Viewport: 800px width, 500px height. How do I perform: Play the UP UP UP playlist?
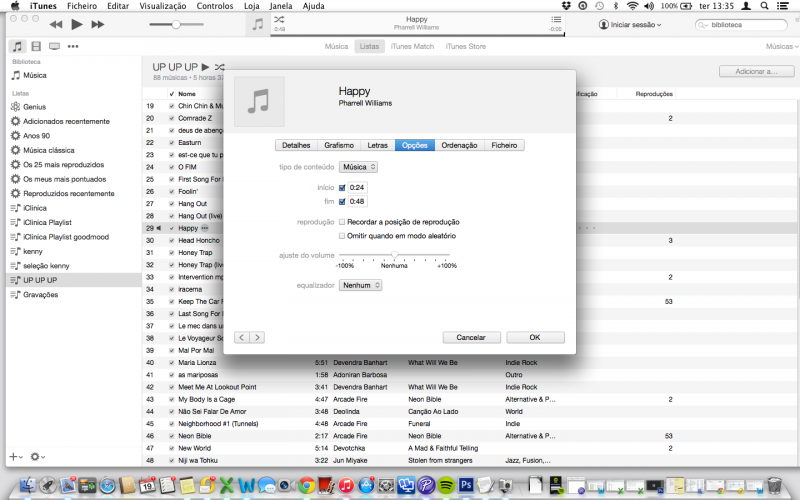[x=205, y=67]
